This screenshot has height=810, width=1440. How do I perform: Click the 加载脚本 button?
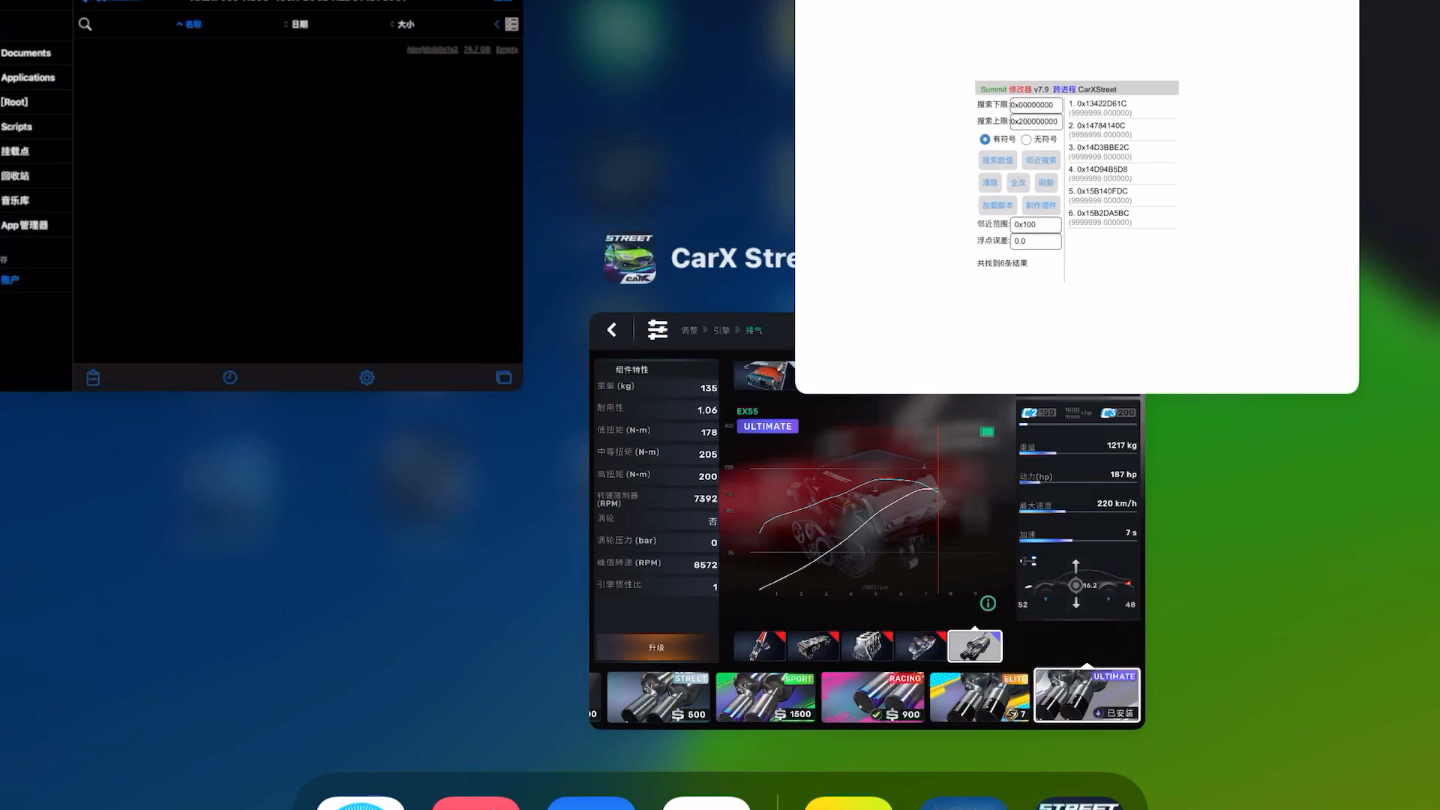(997, 205)
